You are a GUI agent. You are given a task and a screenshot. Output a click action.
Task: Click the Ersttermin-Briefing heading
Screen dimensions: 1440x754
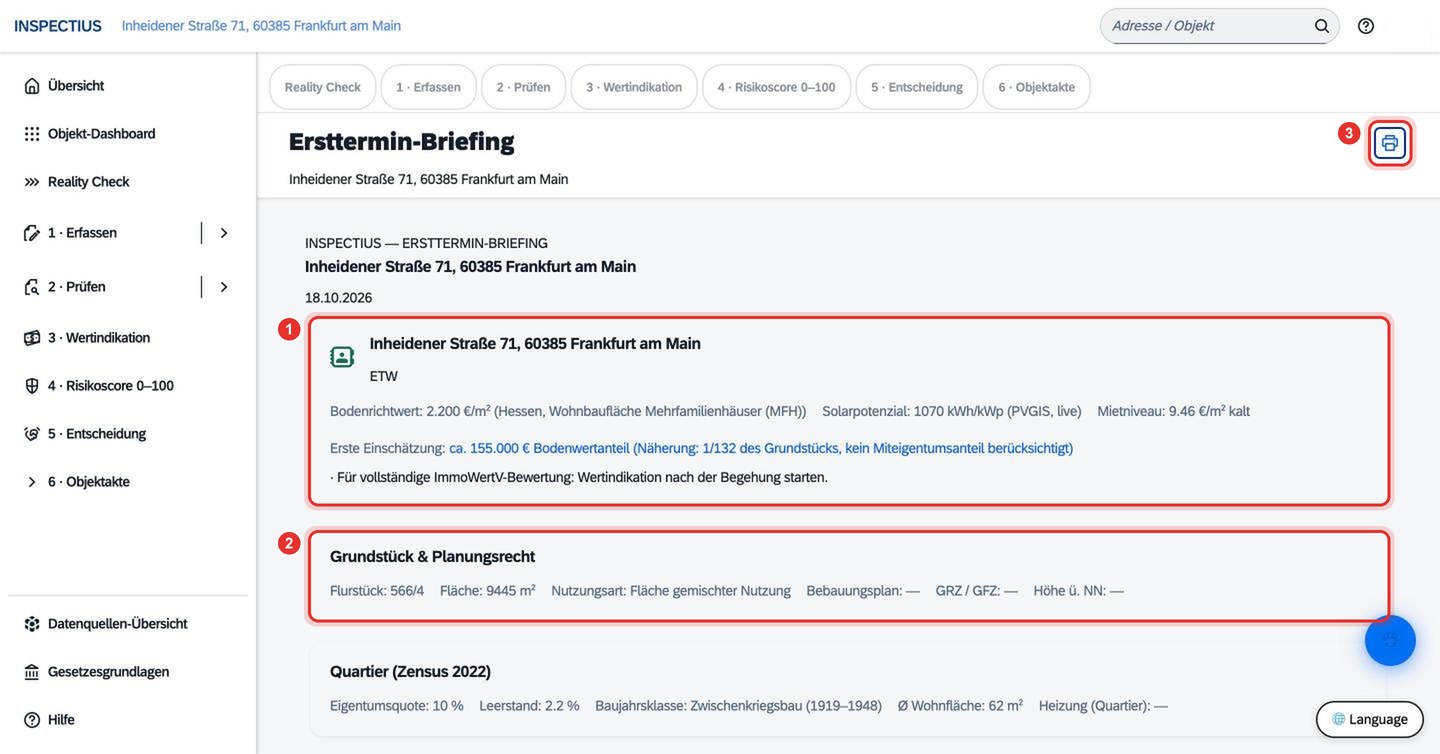click(401, 141)
